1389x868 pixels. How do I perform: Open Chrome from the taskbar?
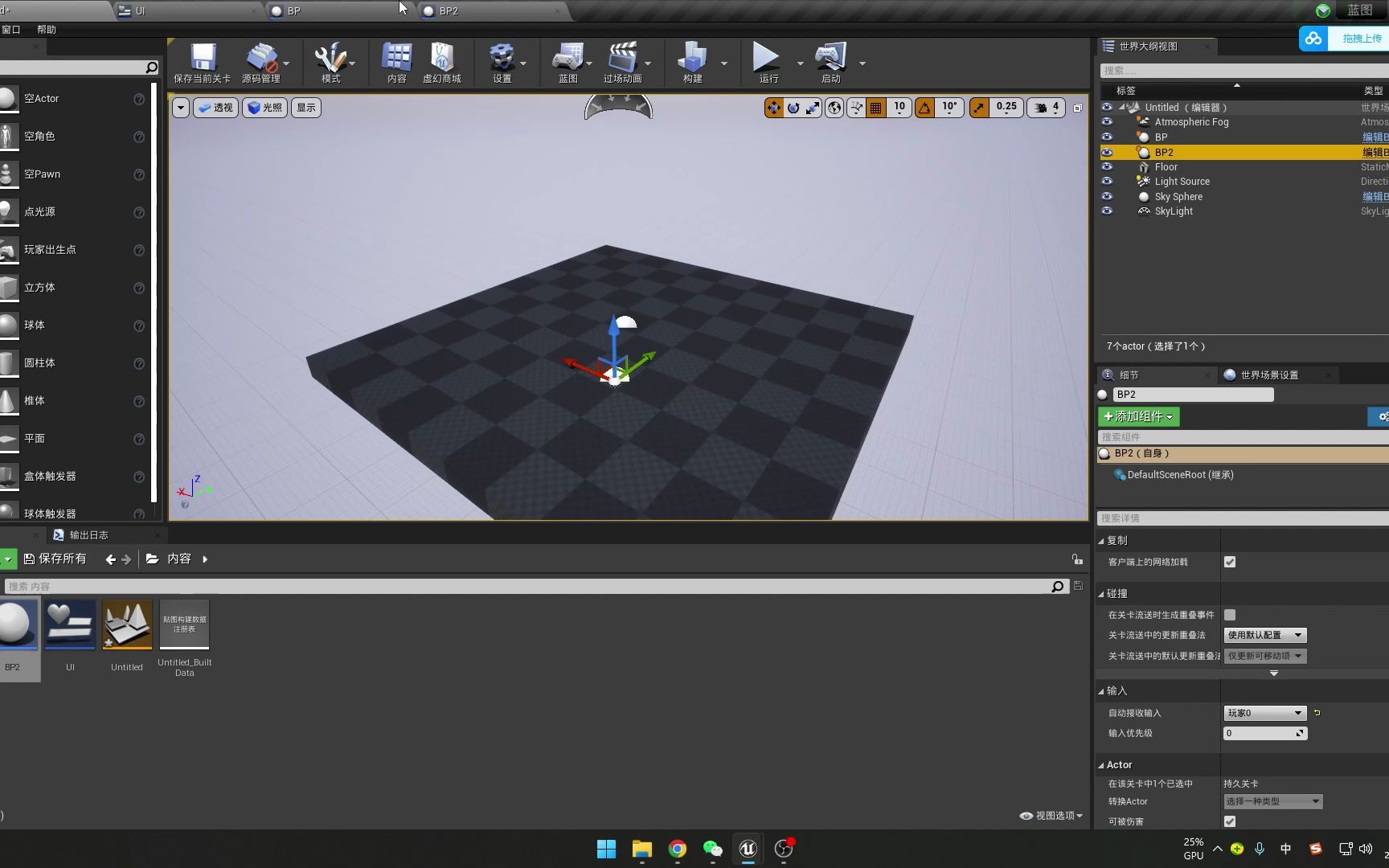point(678,849)
